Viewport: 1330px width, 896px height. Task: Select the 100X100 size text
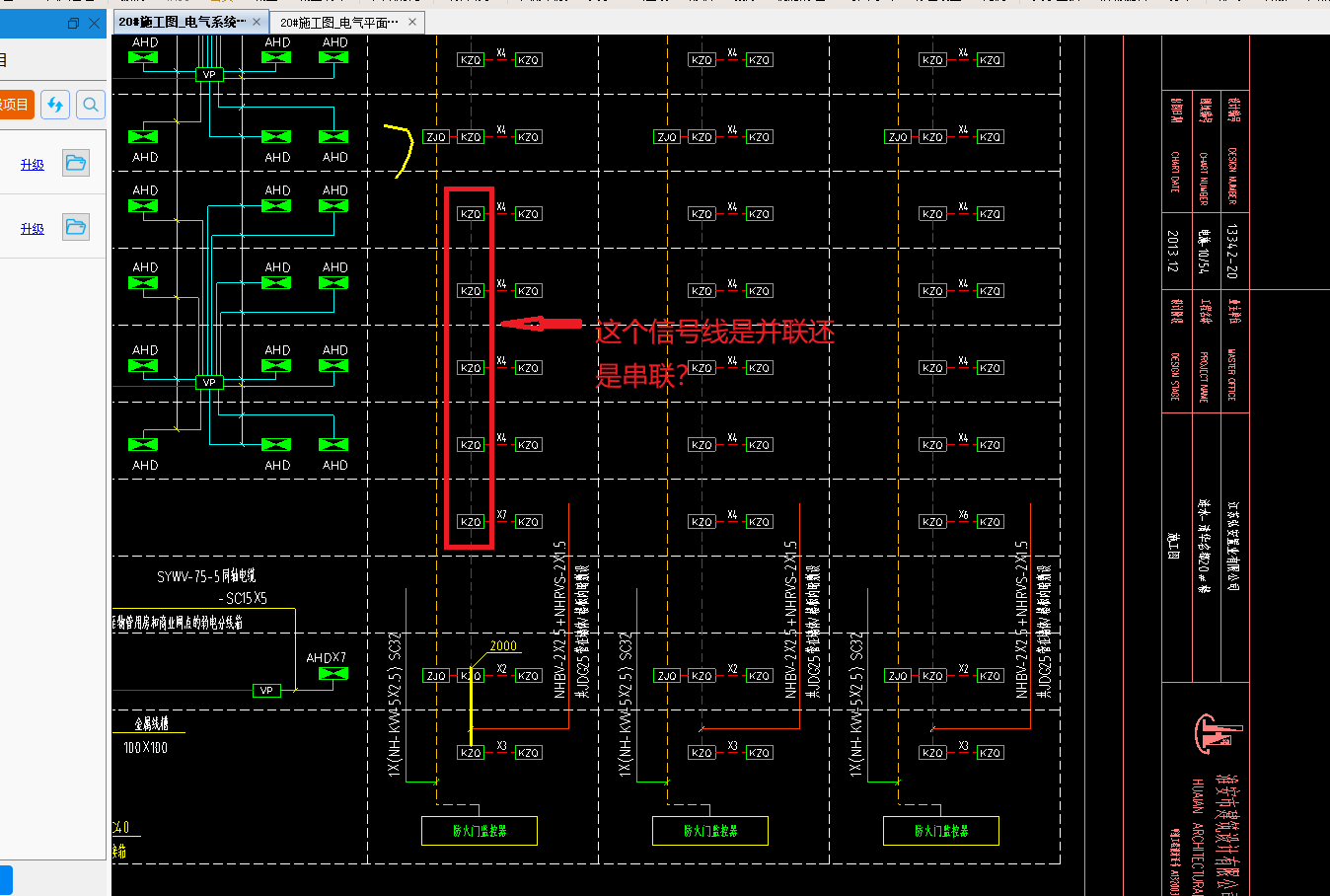pos(145,748)
